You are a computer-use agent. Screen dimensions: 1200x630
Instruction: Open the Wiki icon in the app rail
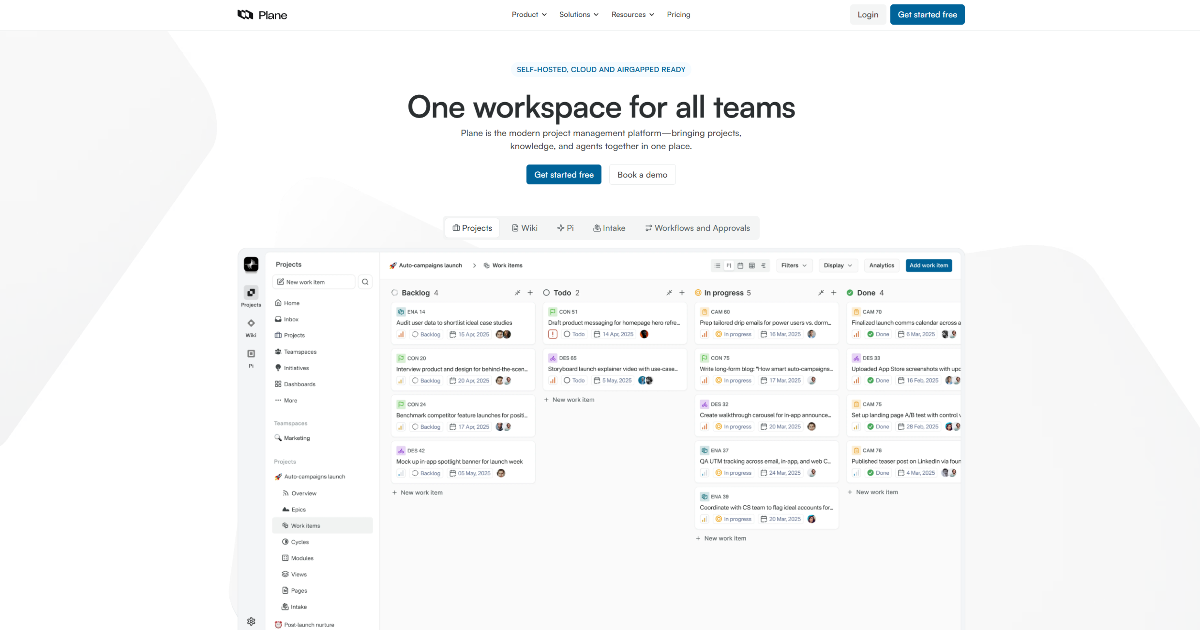coord(251,323)
